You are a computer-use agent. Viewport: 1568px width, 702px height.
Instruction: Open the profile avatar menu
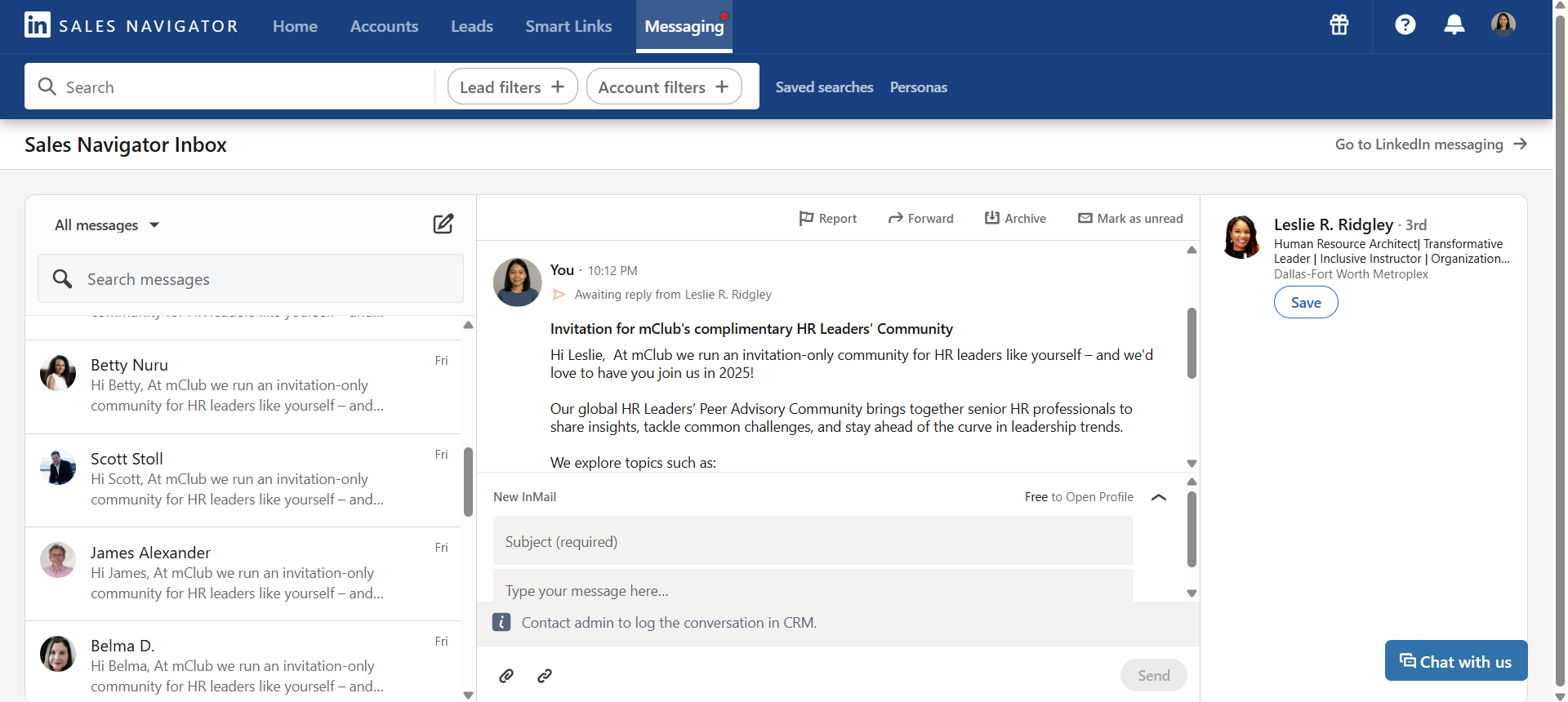1503,24
